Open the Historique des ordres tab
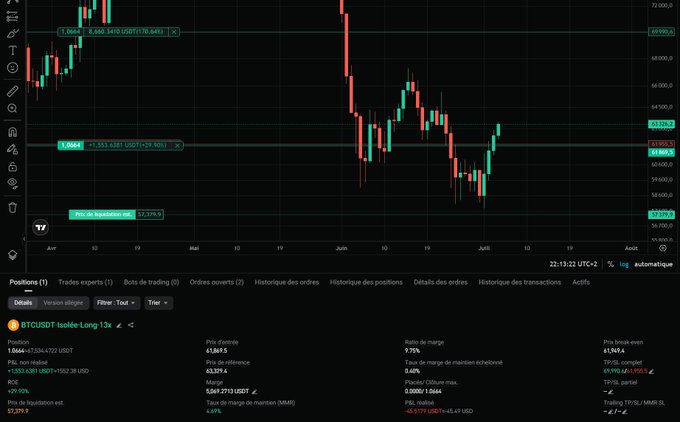Image resolution: width=680 pixels, height=422 pixels. [x=287, y=282]
